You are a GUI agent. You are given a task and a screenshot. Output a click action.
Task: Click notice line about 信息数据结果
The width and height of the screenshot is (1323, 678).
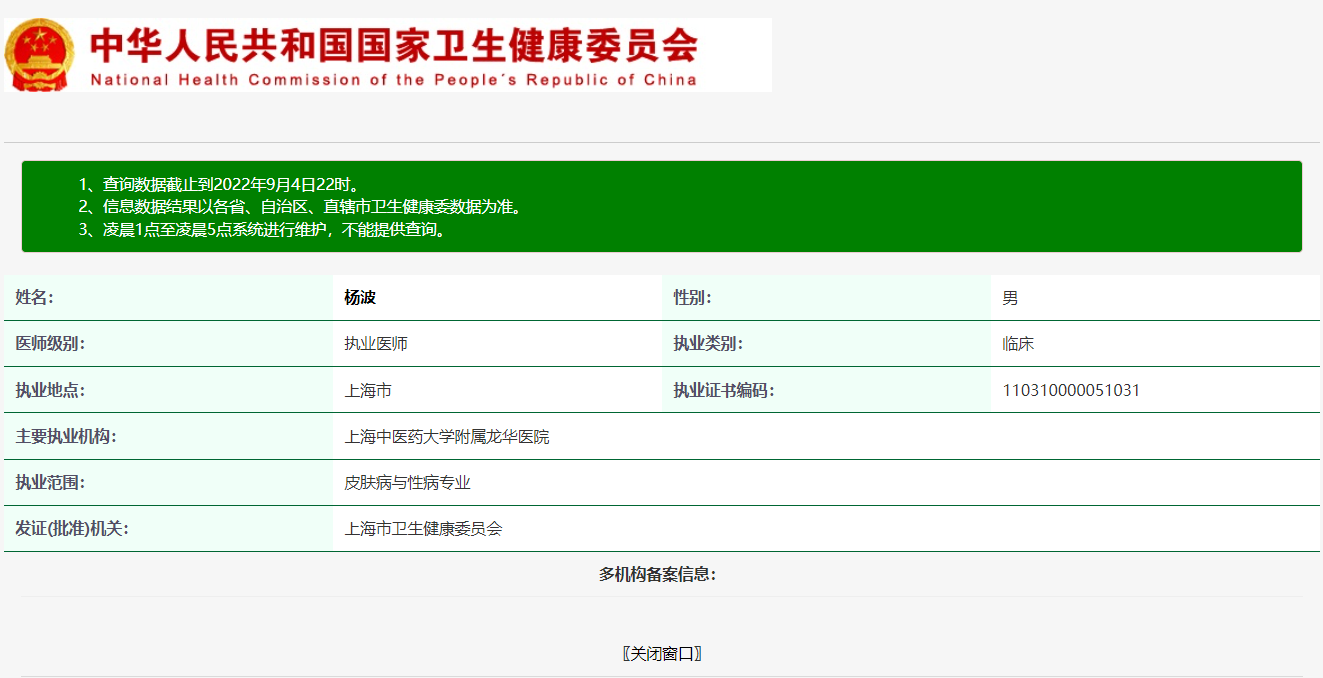301,207
